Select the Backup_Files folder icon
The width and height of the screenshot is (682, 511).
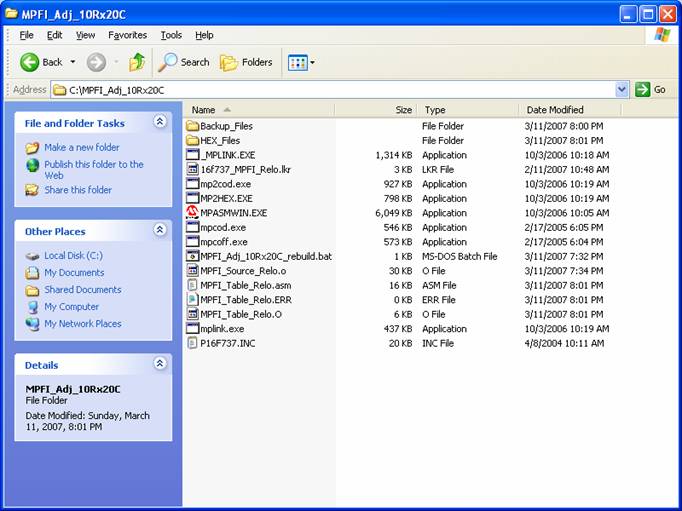coord(192,126)
